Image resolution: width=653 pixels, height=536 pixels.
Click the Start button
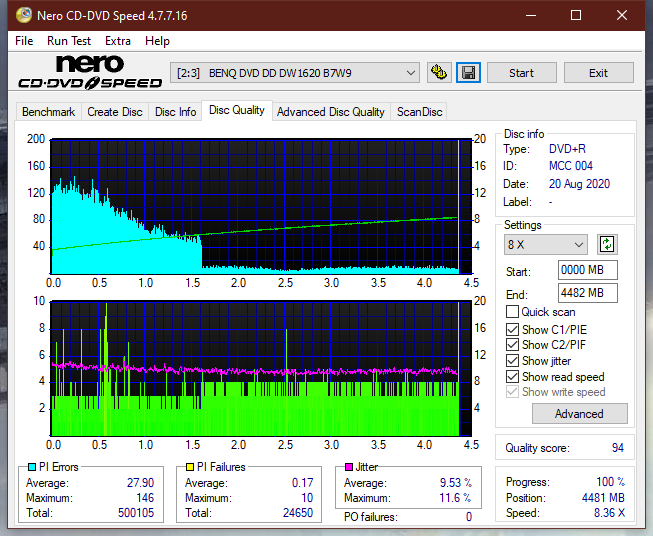tap(521, 73)
